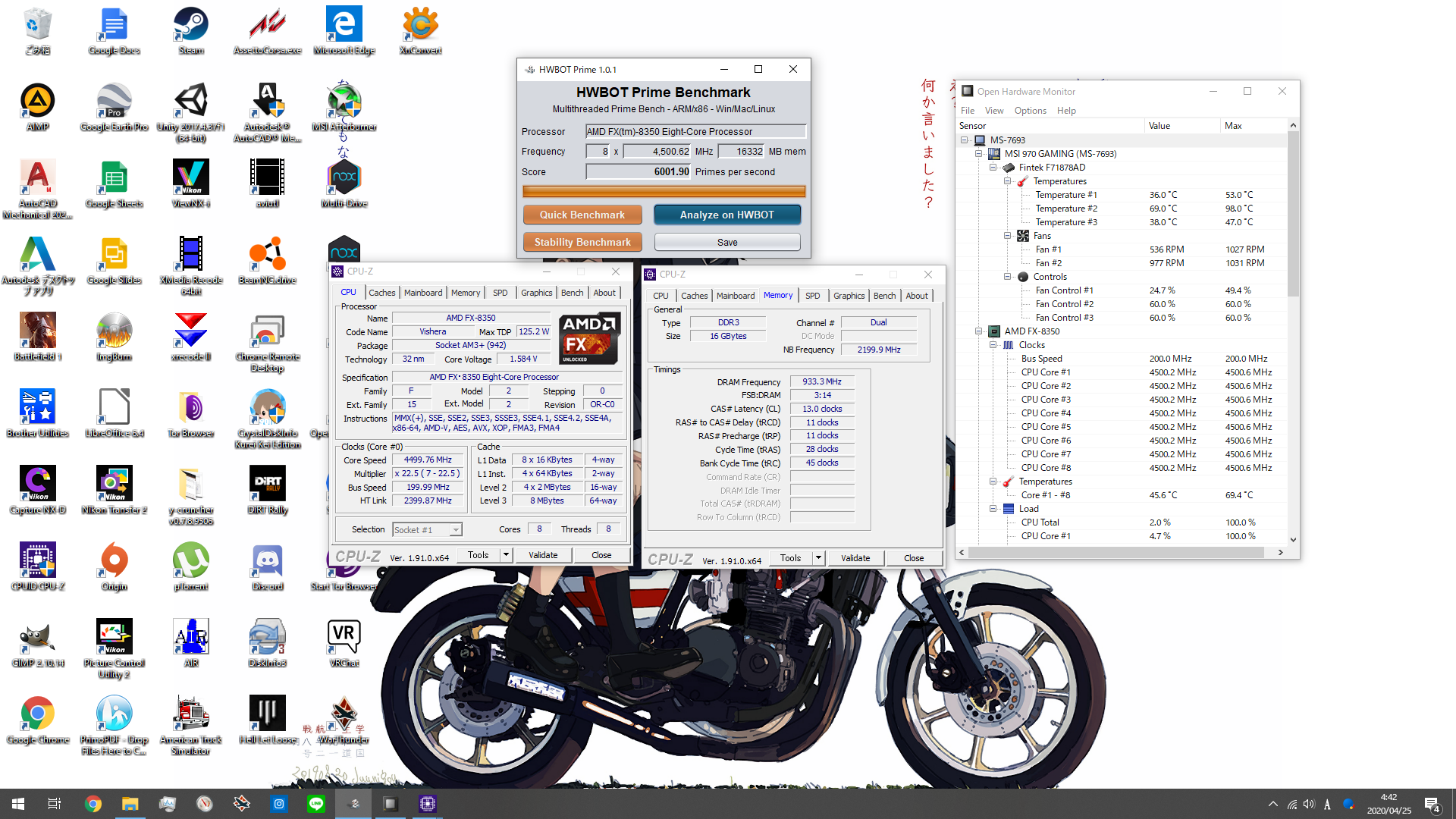Screen dimensions: 1456x819
Task: Open Origin desktop shortcut
Action: (x=115, y=566)
